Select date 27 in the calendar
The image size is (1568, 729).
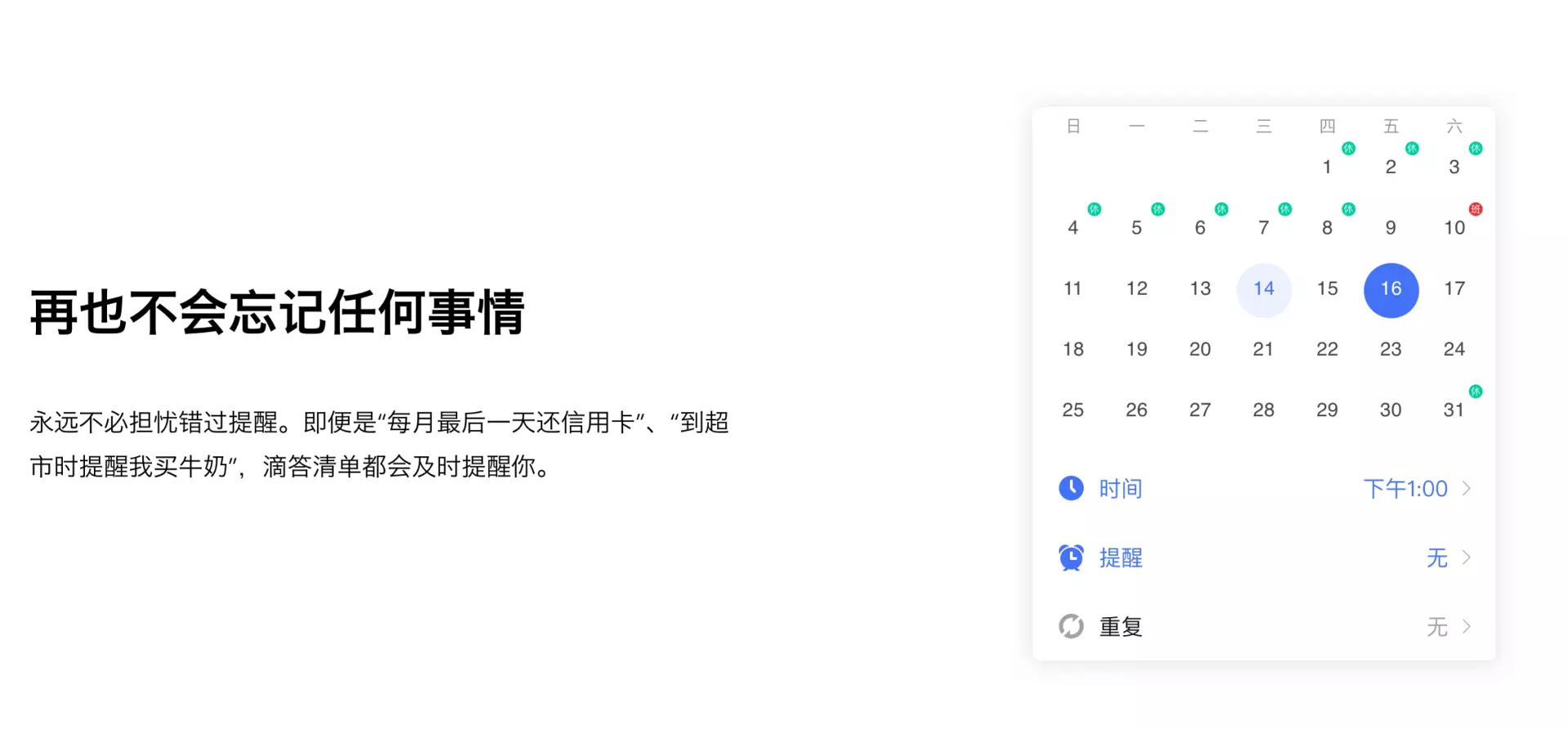1200,410
